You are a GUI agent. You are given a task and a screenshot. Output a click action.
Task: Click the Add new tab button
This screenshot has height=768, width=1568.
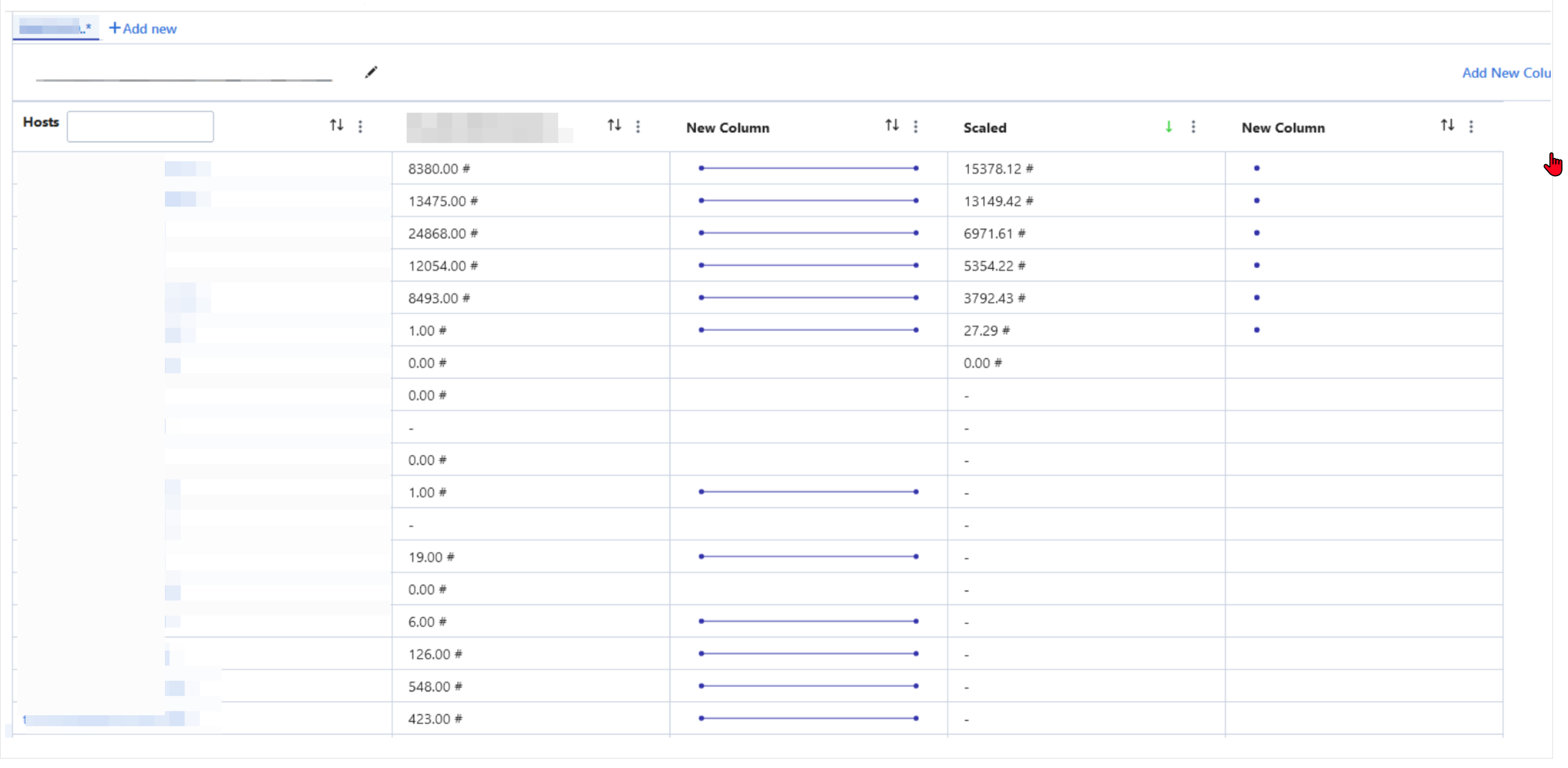coord(143,29)
